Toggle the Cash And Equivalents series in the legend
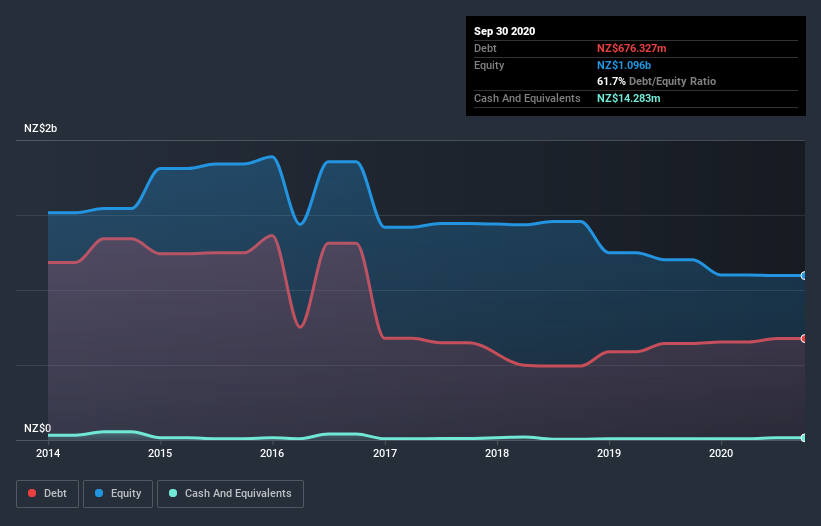This screenshot has height=526, width=821. (x=230, y=494)
